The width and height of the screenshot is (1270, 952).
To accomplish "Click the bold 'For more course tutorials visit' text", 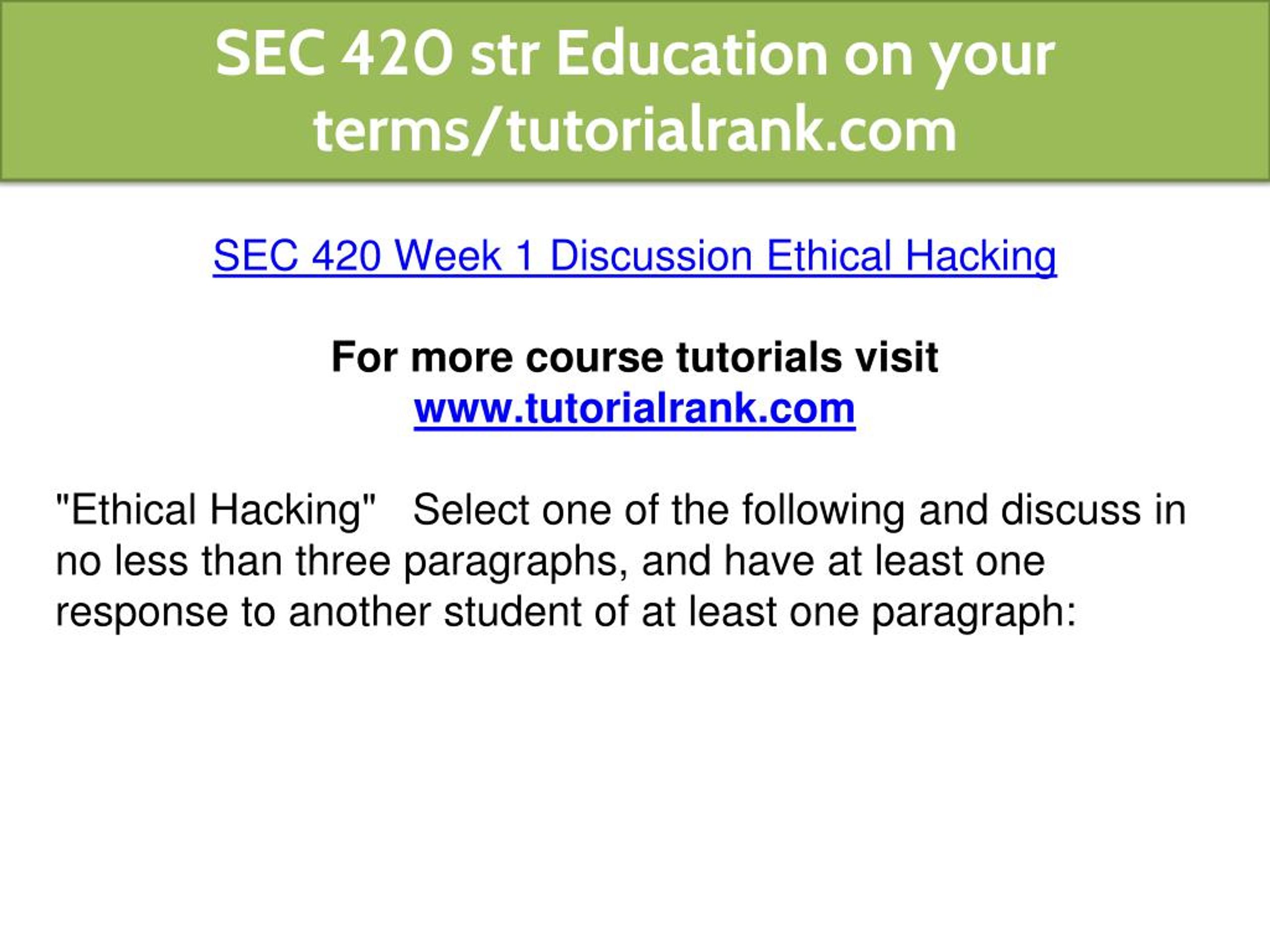I will [x=635, y=357].
